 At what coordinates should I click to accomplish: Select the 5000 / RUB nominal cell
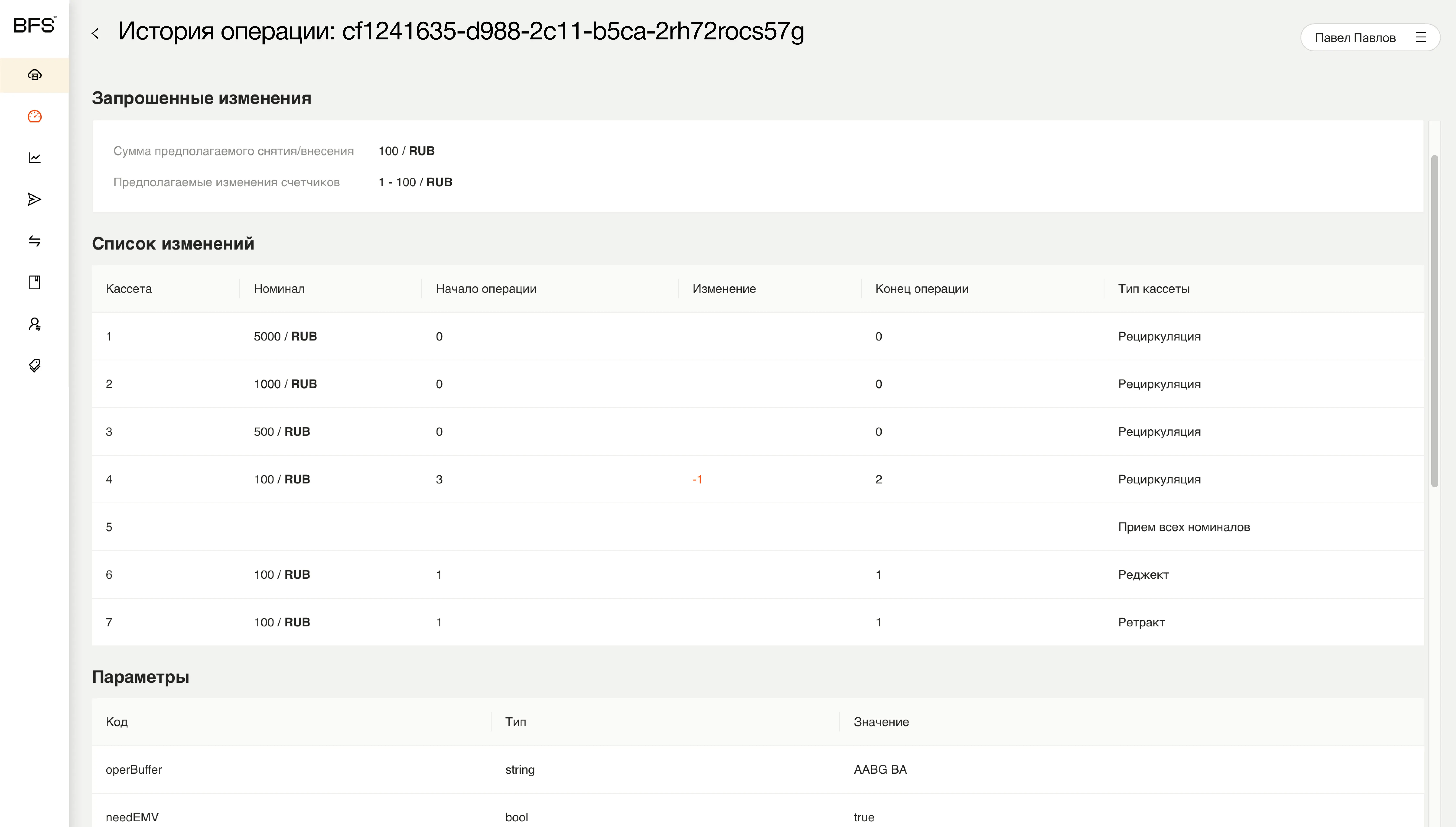[x=285, y=336]
